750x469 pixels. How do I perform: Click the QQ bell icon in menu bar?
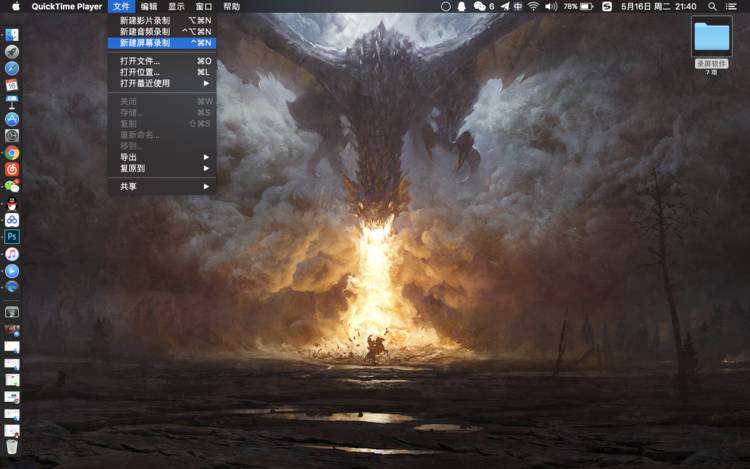coord(462,7)
